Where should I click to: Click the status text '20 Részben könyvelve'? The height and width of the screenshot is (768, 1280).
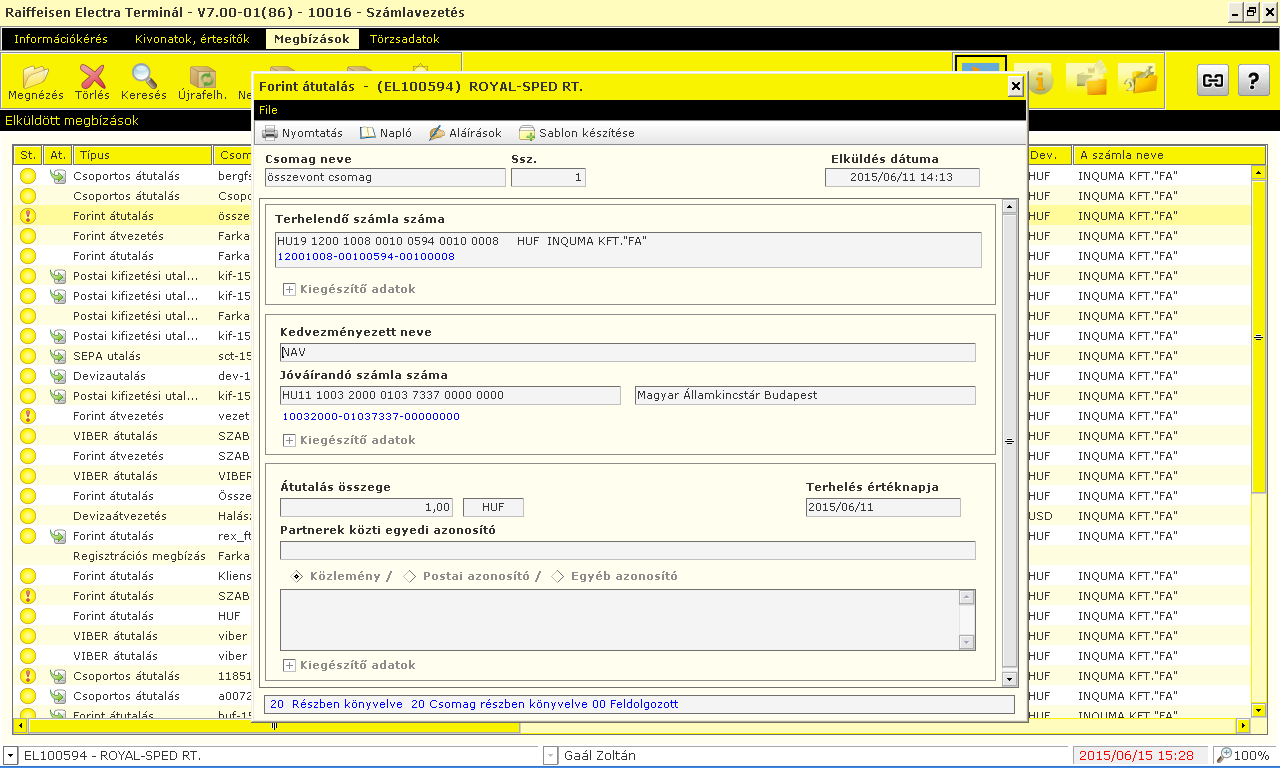click(x=336, y=704)
